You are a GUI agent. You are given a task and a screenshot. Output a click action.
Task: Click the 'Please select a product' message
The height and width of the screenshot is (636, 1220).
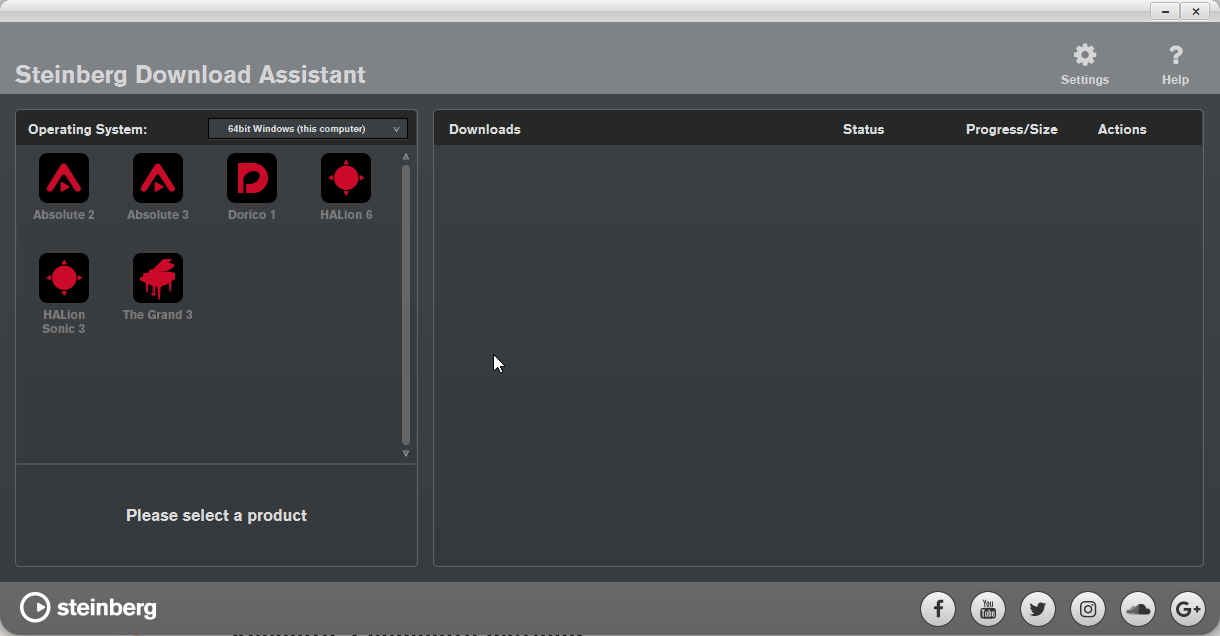pos(216,515)
